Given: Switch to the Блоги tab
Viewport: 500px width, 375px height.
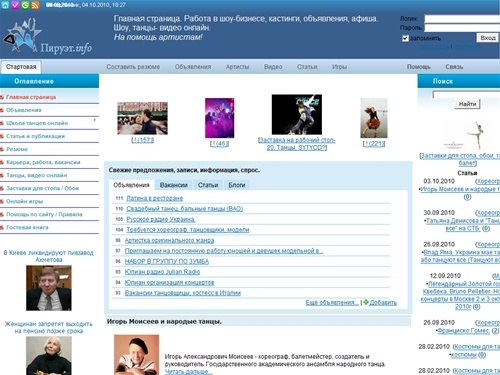Looking at the screenshot, I should (237, 185).
